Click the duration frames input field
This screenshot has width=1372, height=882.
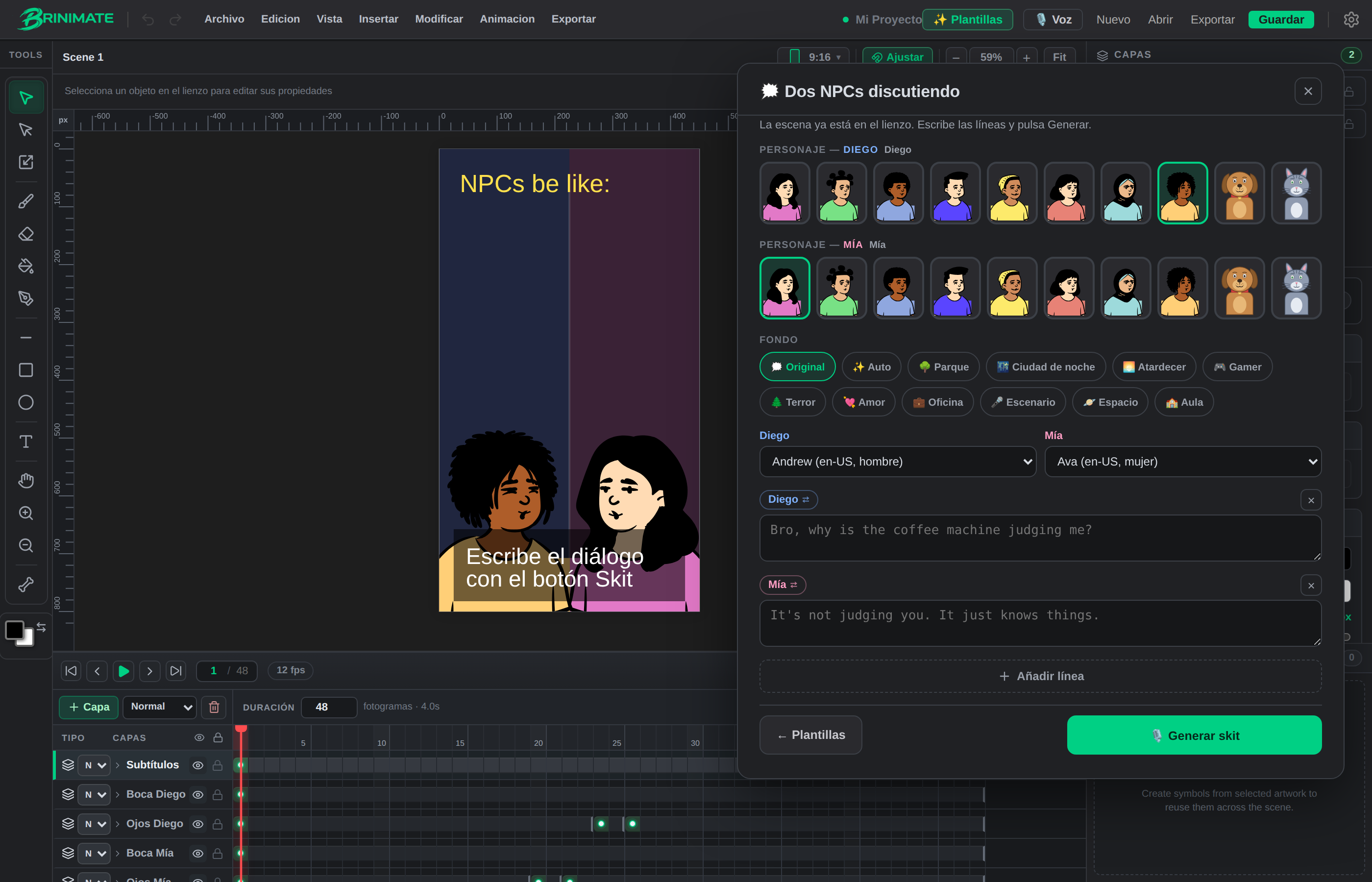pos(329,708)
